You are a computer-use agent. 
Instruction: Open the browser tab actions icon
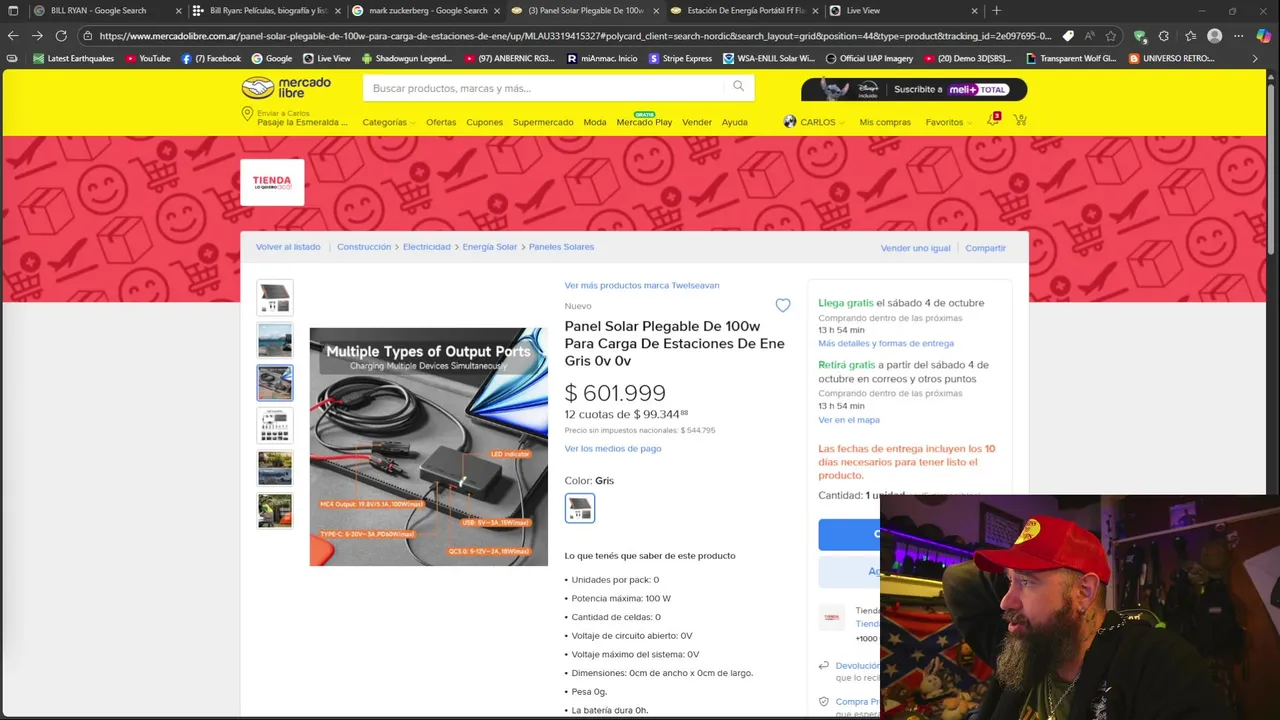[x=13, y=10]
